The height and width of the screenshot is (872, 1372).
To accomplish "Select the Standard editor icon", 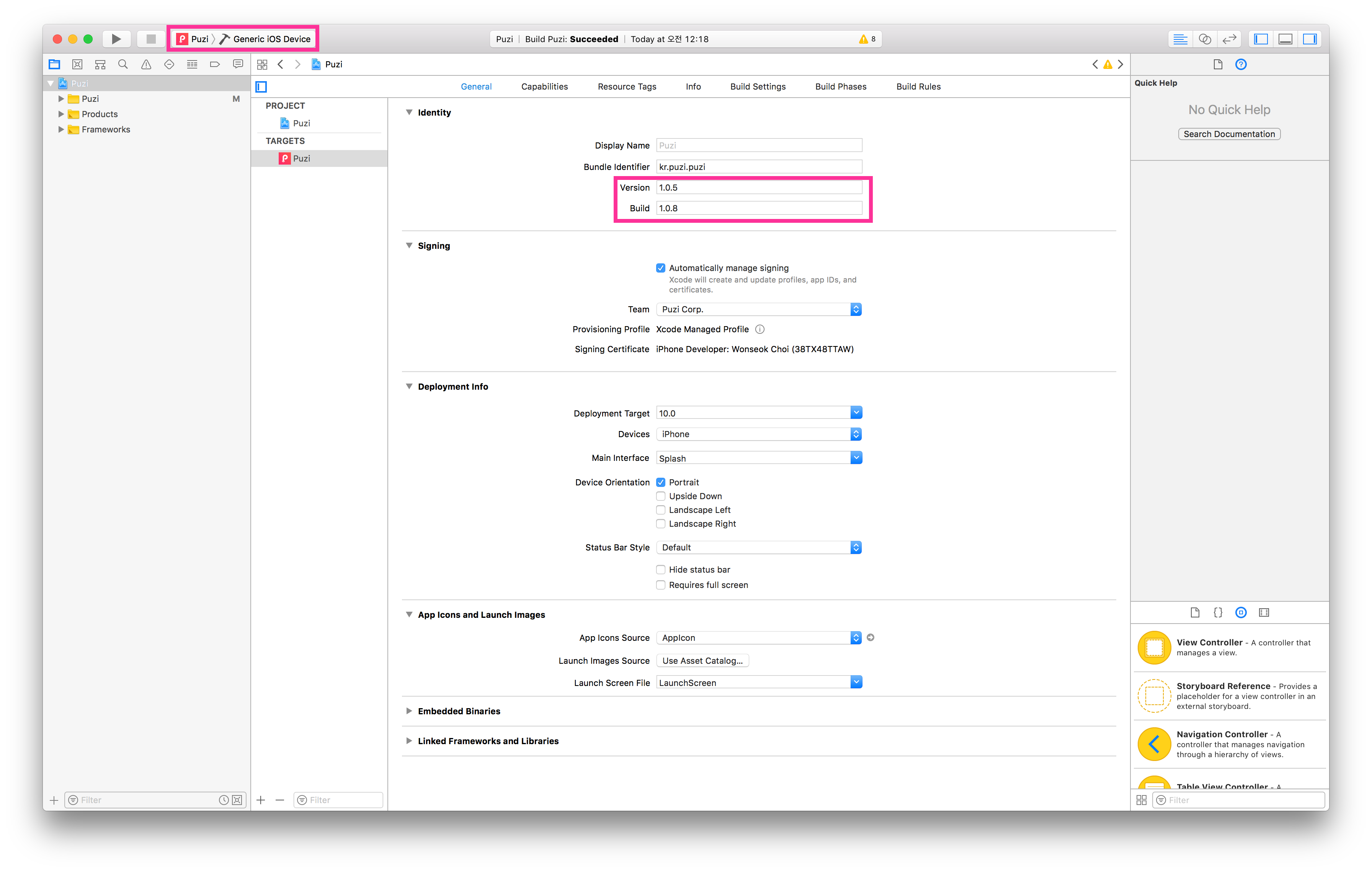I will (x=1180, y=39).
